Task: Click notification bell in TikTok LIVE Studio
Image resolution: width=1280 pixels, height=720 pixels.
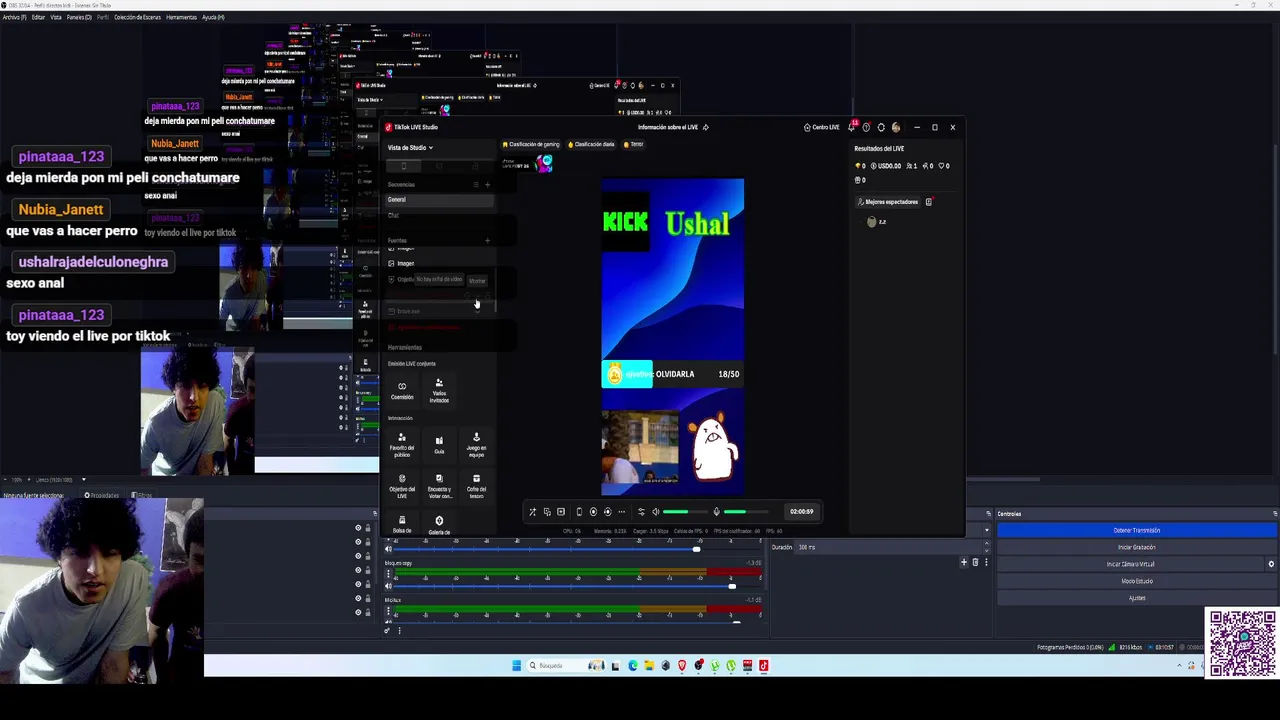Action: click(x=851, y=127)
